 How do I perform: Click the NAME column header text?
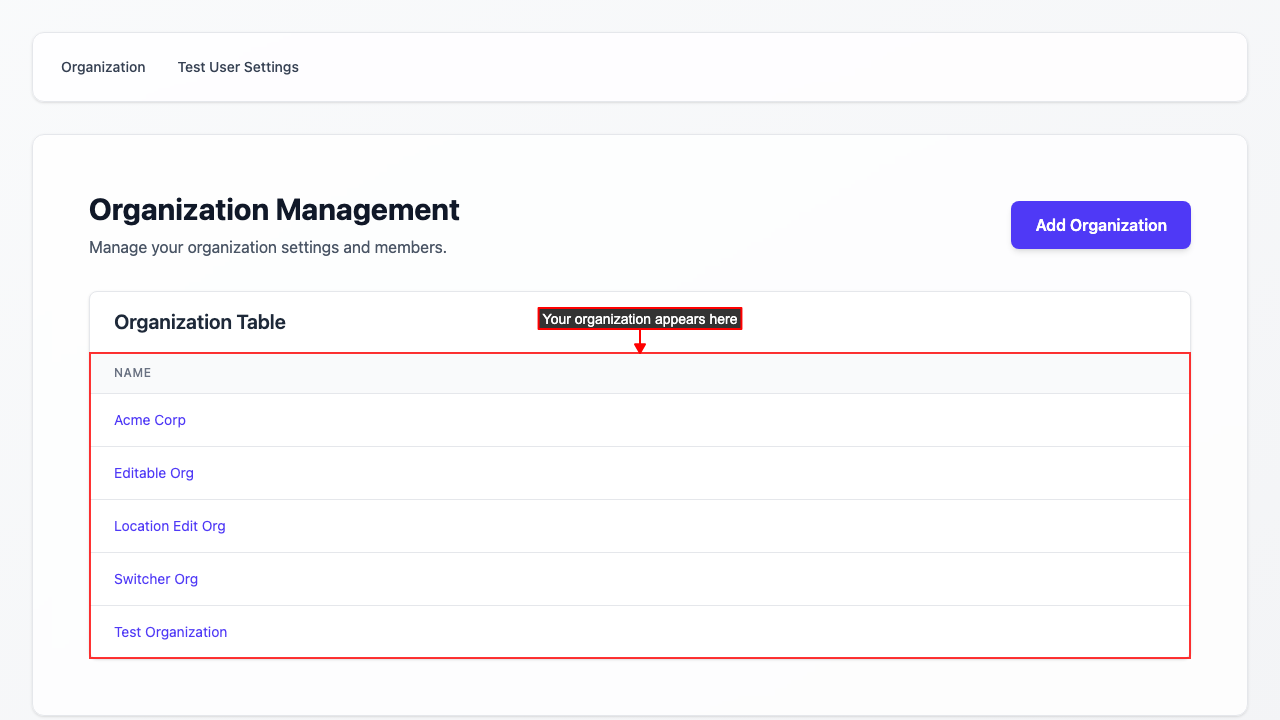(x=133, y=373)
